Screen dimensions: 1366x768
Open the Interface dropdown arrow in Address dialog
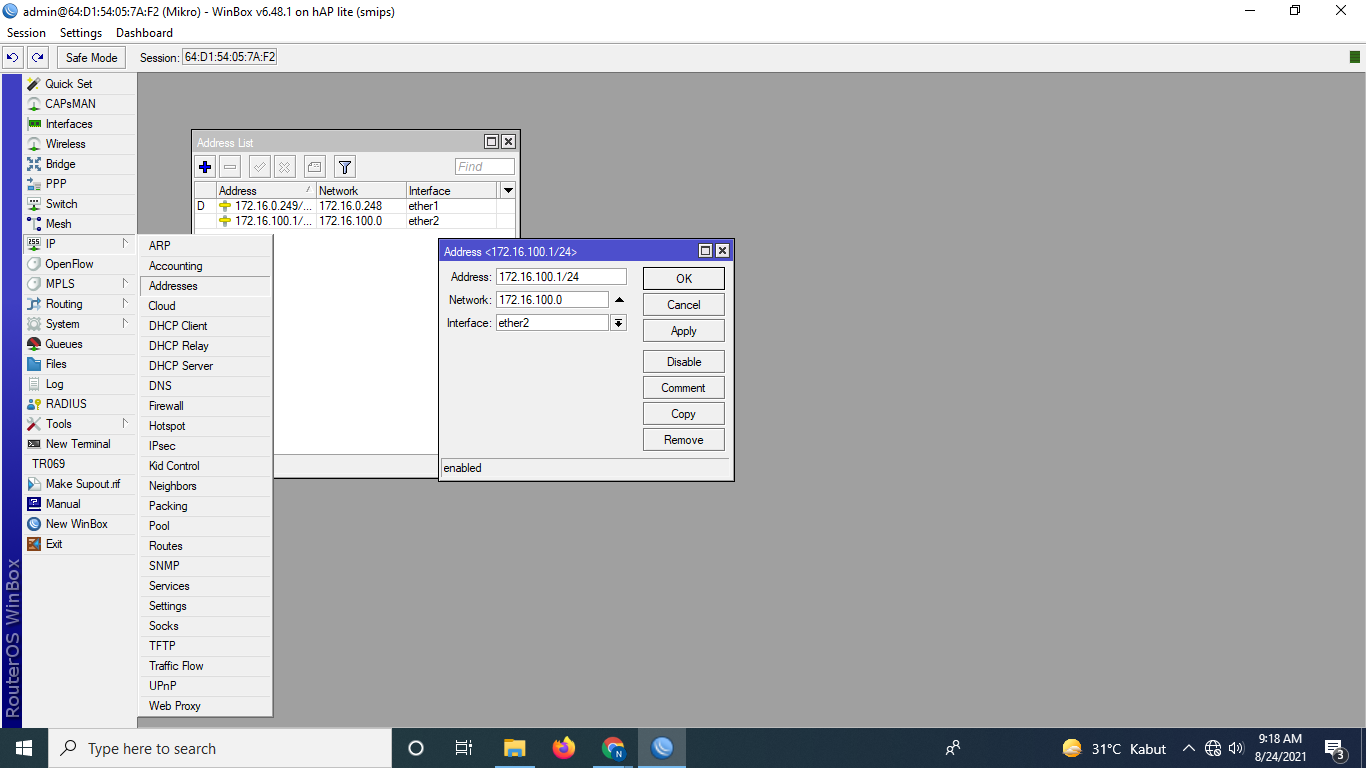tap(618, 323)
